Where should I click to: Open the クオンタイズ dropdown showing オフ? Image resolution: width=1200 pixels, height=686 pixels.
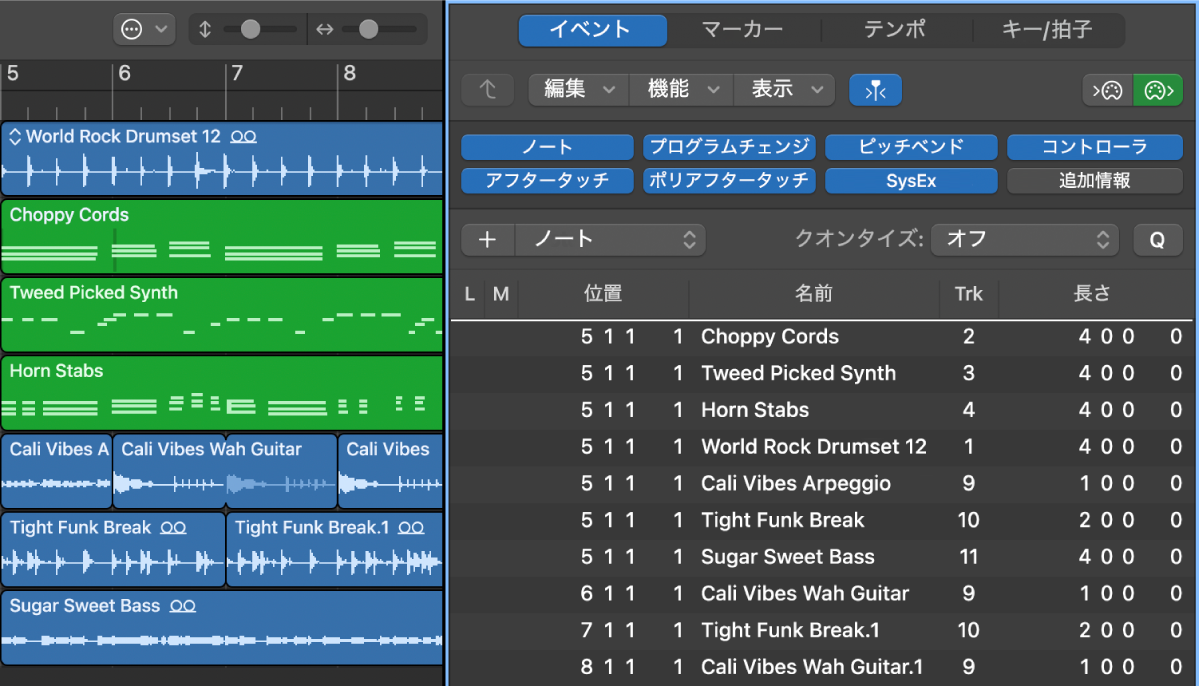(x=1024, y=240)
